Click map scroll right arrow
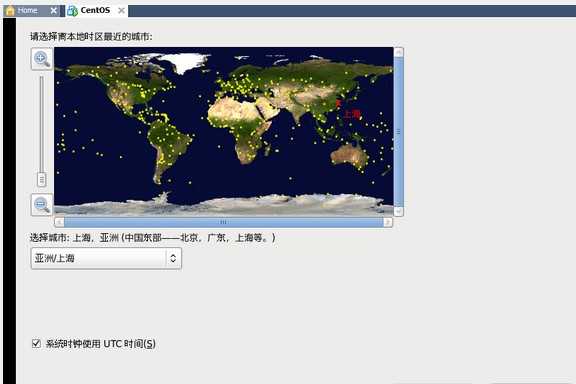Image resolution: width=576 pixels, height=384 pixels. pyautogui.click(x=388, y=222)
